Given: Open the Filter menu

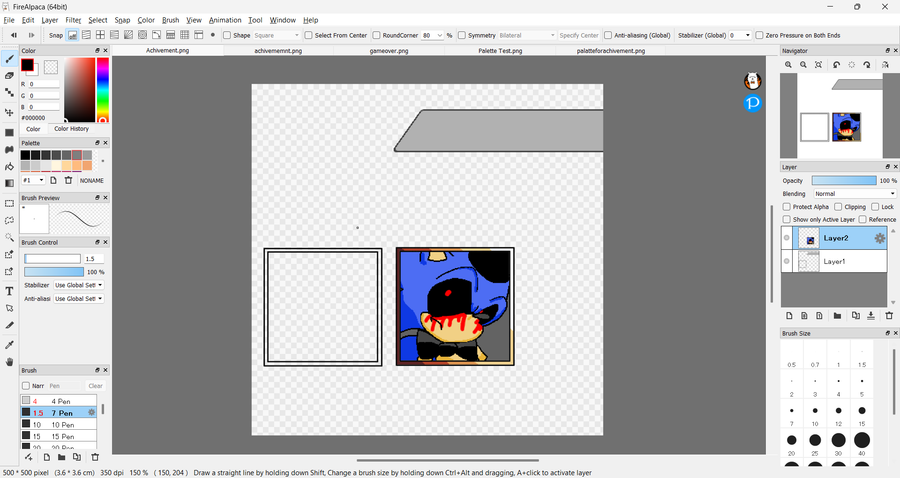Looking at the screenshot, I should pyautogui.click(x=73, y=20).
